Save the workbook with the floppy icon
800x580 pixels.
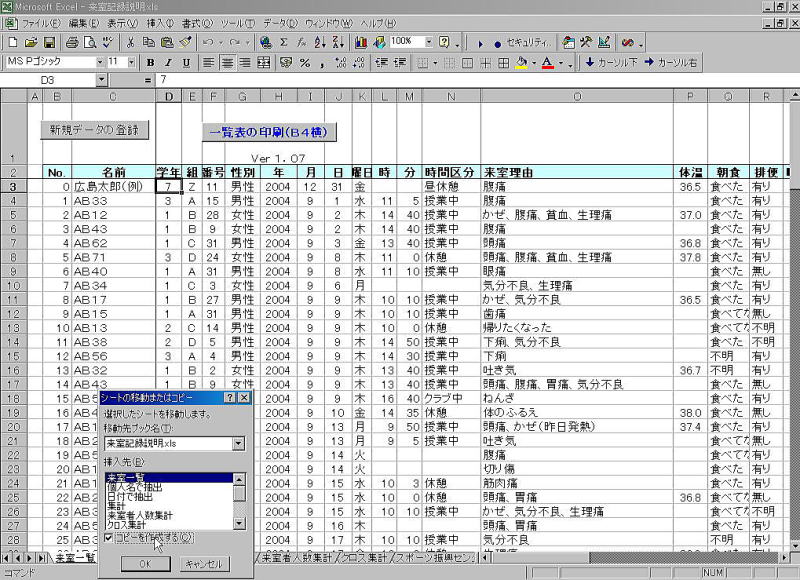pyautogui.click(x=48, y=42)
